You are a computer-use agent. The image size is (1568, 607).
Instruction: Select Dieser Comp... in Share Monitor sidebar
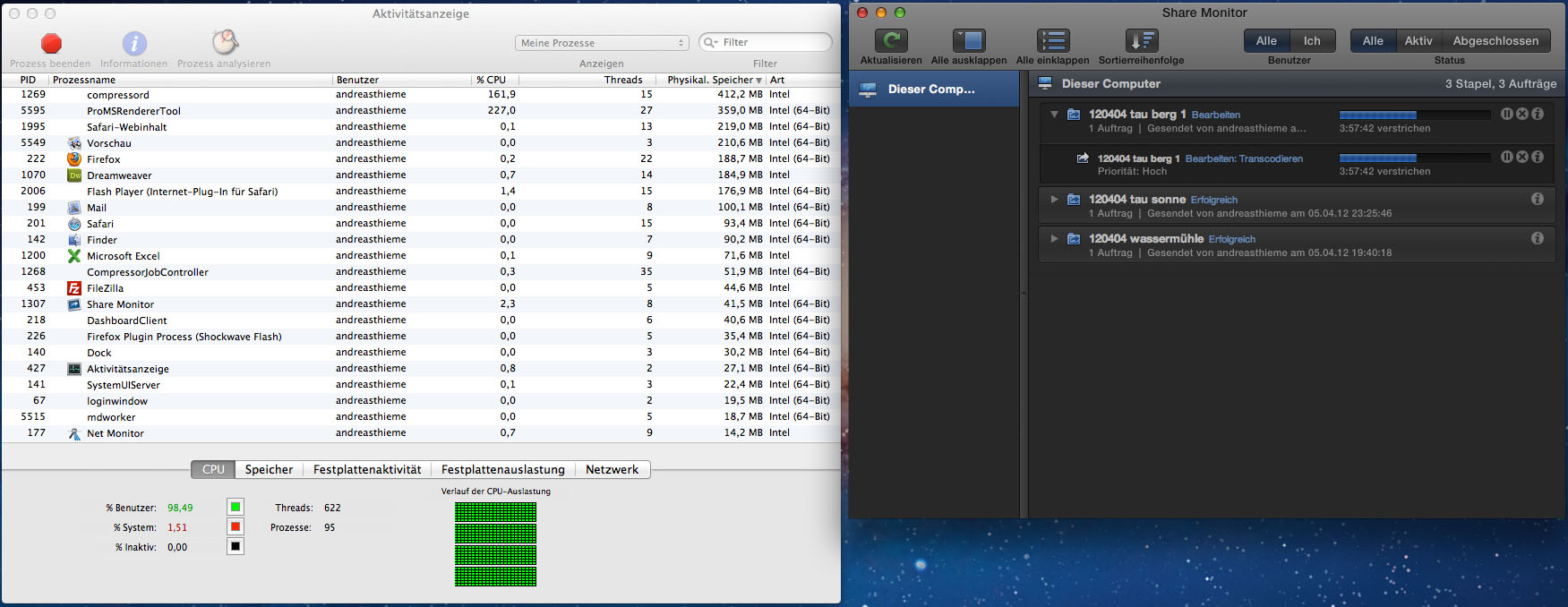(934, 89)
